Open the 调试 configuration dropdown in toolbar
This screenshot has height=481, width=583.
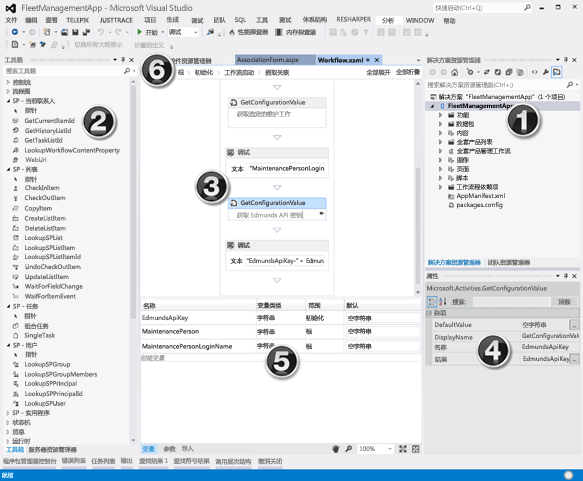coord(183,32)
